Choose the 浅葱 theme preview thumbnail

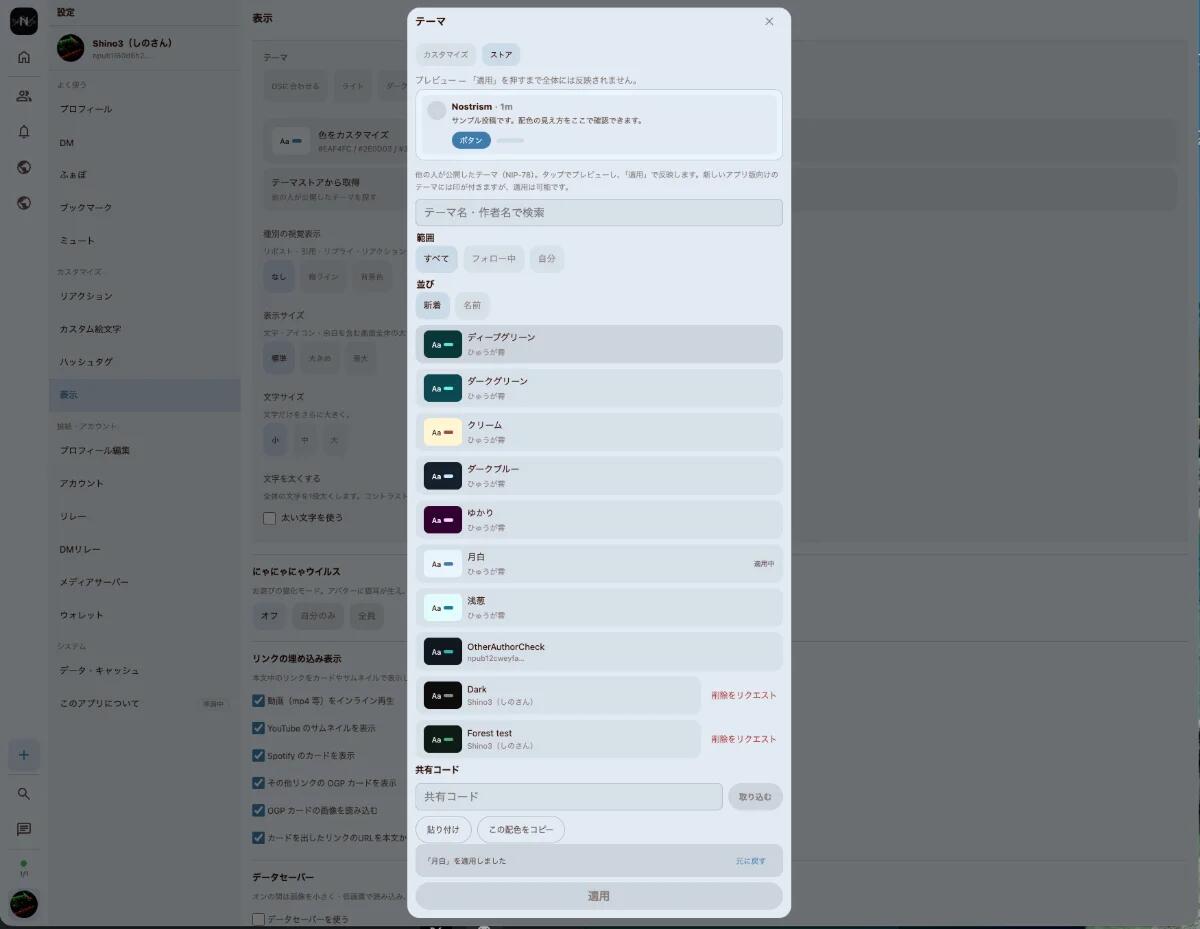click(443, 608)
